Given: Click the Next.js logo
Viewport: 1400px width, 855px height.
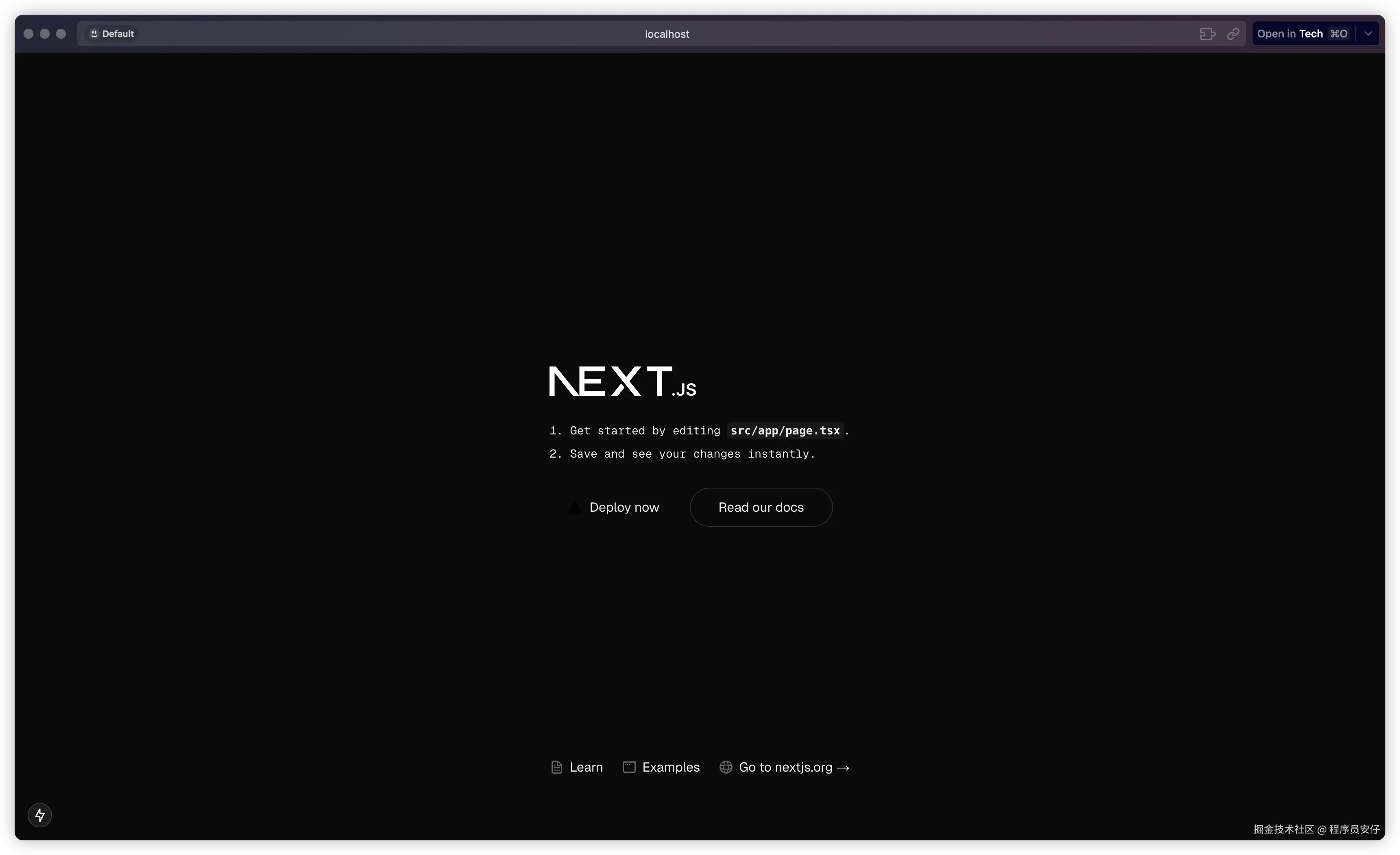Looking at the screenshot, I should (x=622, y=381).
